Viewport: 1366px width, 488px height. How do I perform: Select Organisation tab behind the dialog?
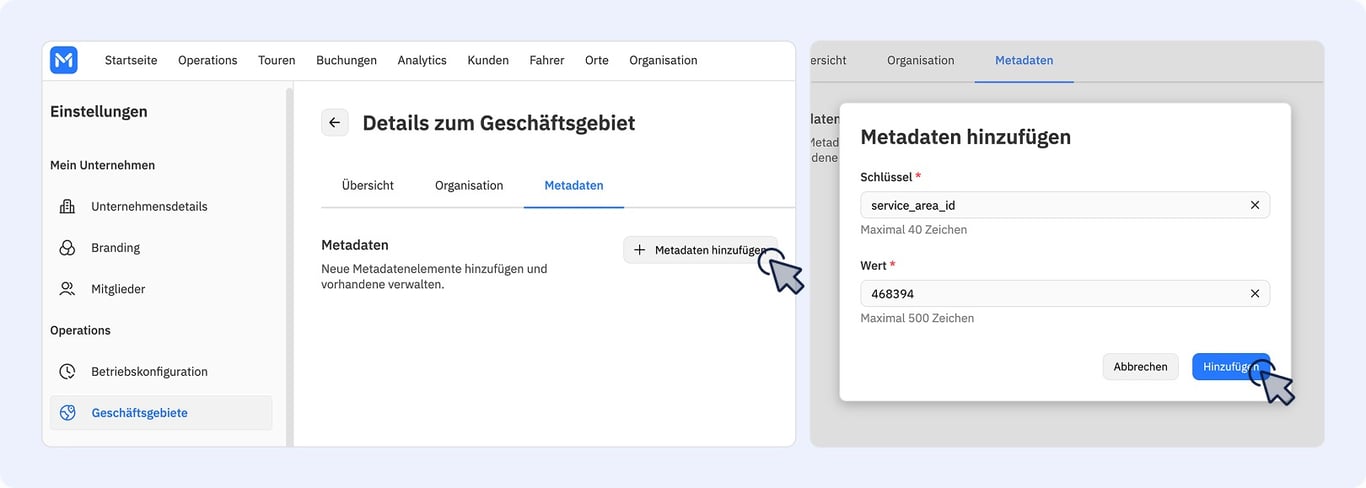[921, 61]
